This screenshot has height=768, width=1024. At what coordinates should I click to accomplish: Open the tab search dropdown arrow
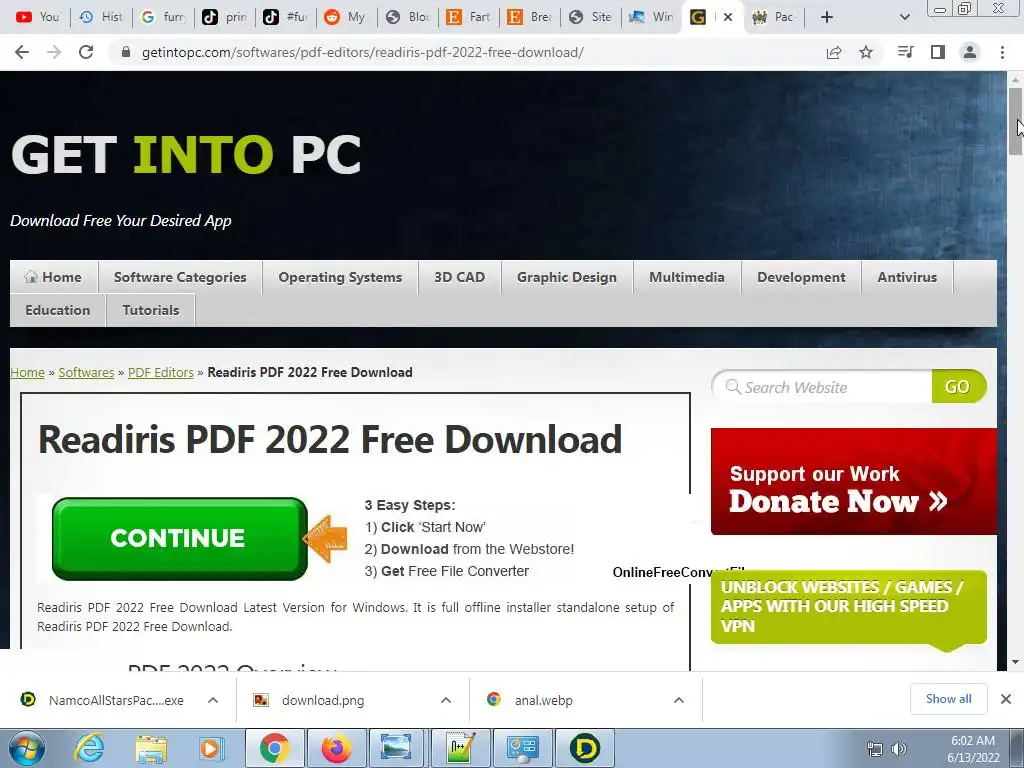click(x=904, y=17)
